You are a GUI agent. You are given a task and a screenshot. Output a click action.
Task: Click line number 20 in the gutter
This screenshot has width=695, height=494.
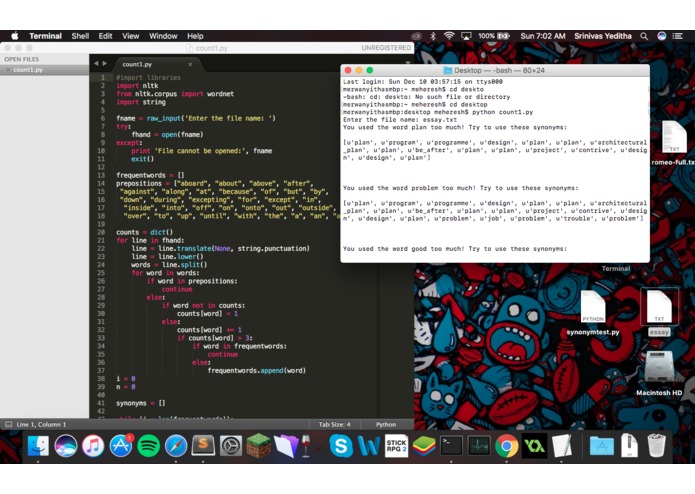[x=101, y=232]
